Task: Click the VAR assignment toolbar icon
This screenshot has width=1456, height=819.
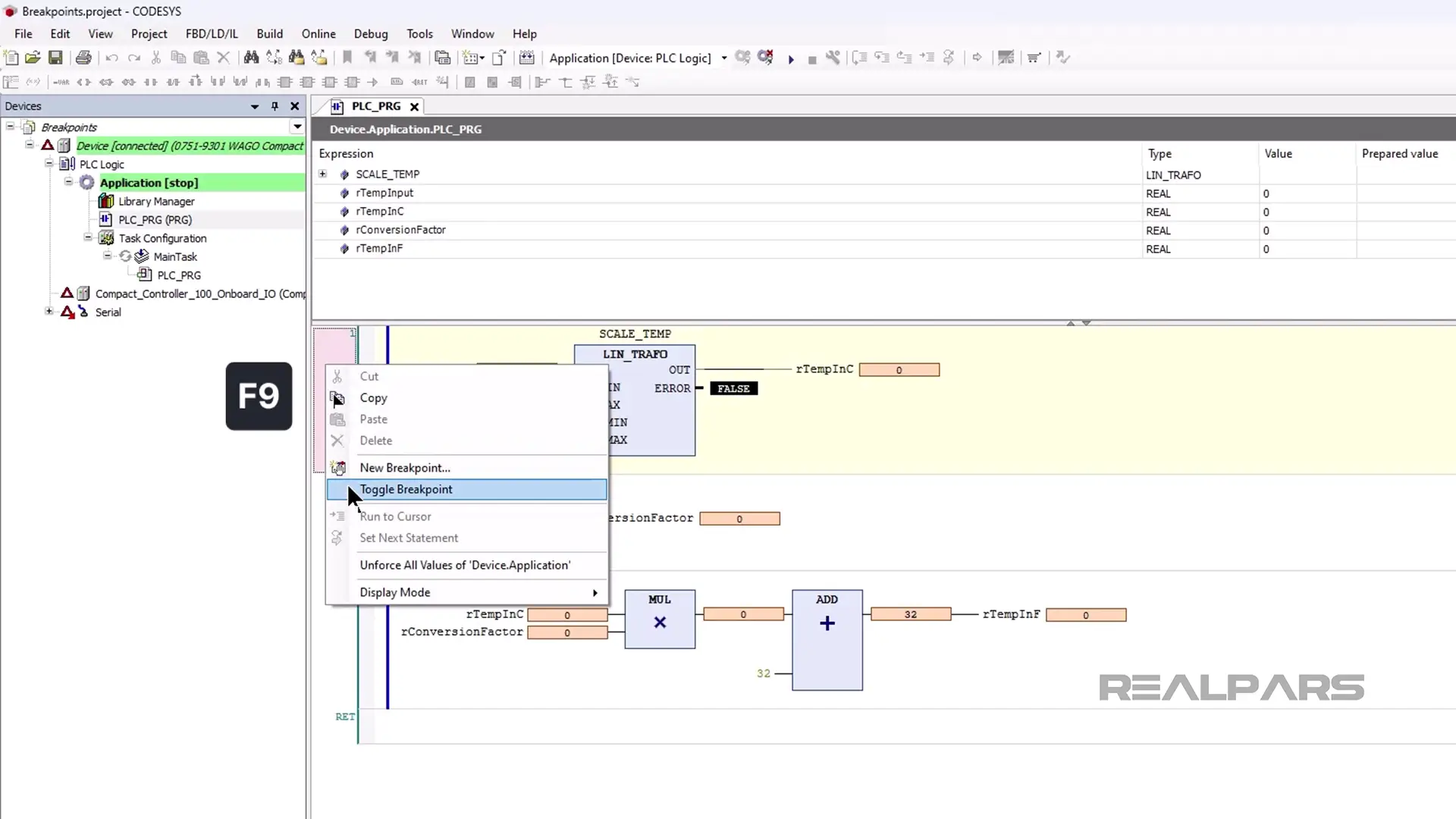Action: coord(61,82)
